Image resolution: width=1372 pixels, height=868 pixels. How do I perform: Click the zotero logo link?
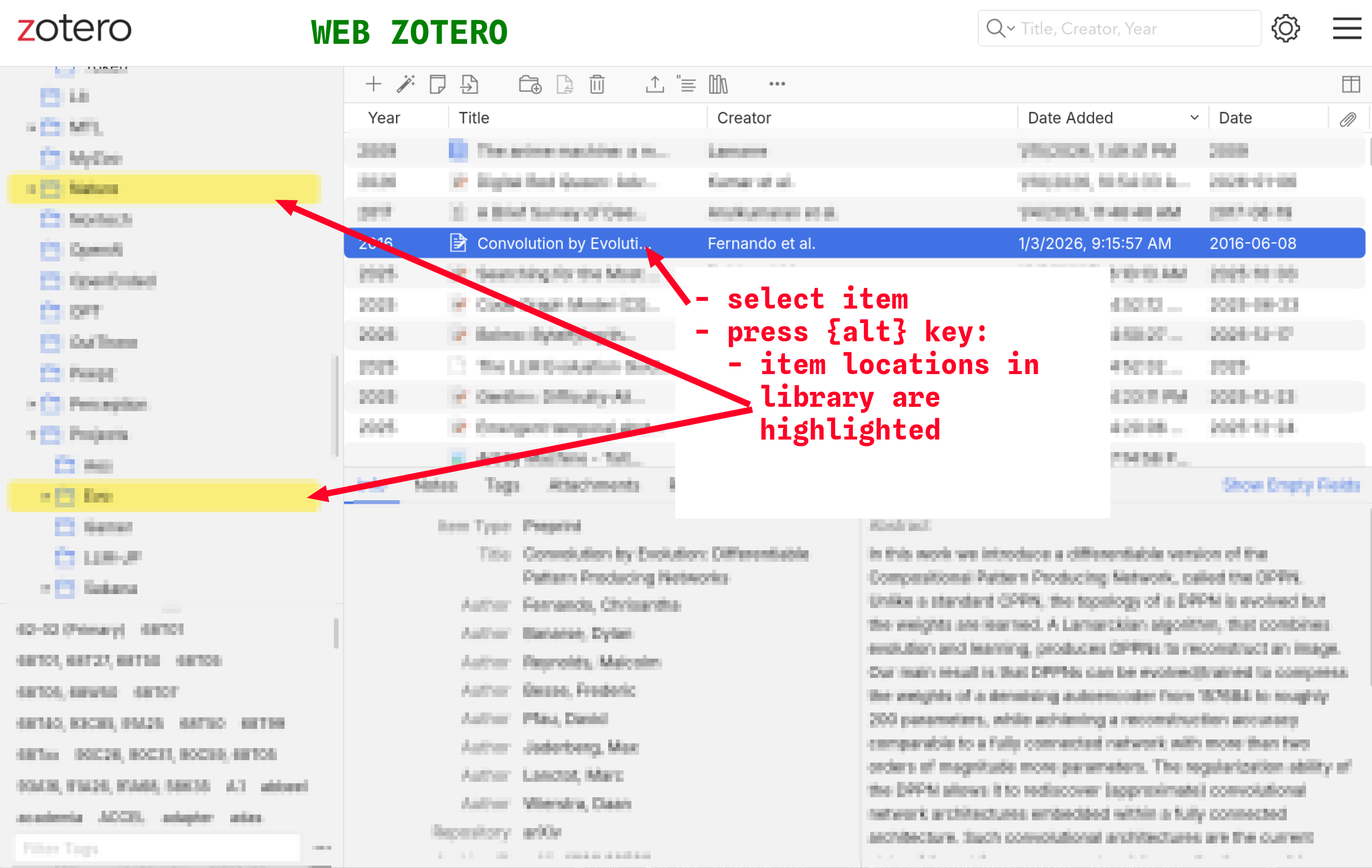[74, 28]
